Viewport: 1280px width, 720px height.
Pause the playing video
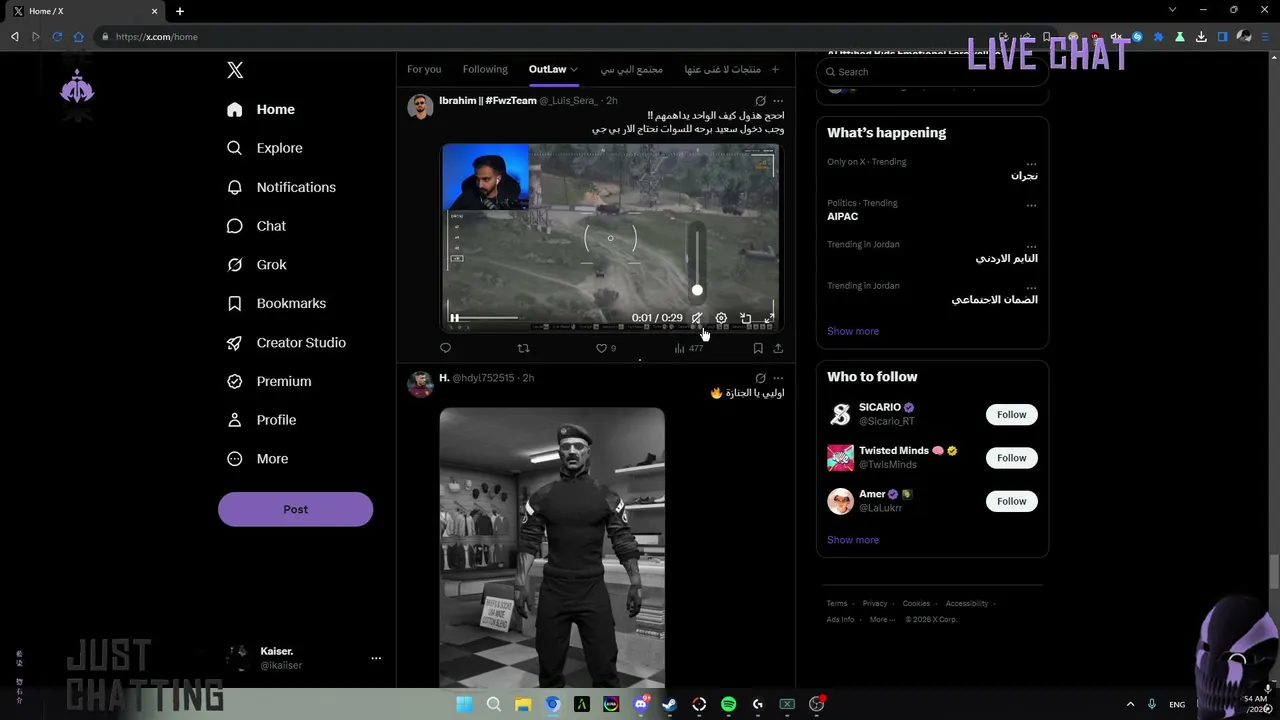(454, 318)
